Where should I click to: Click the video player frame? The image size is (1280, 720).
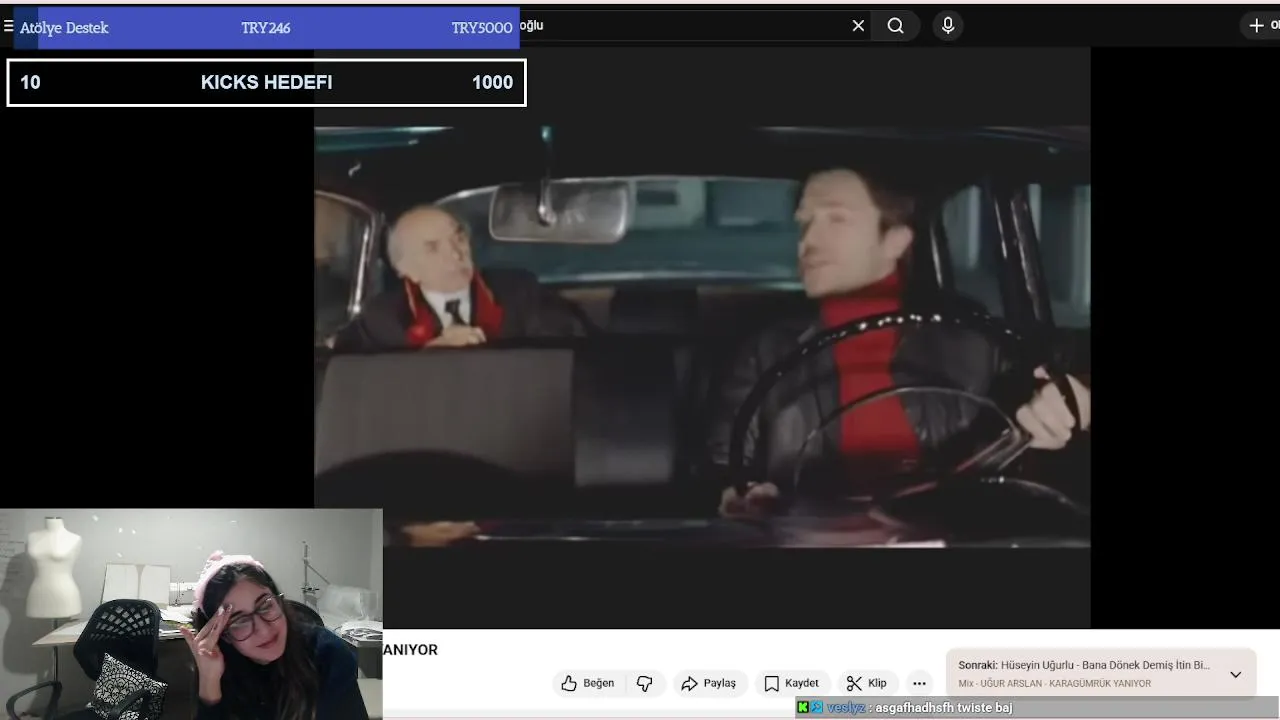click(702, 337)
